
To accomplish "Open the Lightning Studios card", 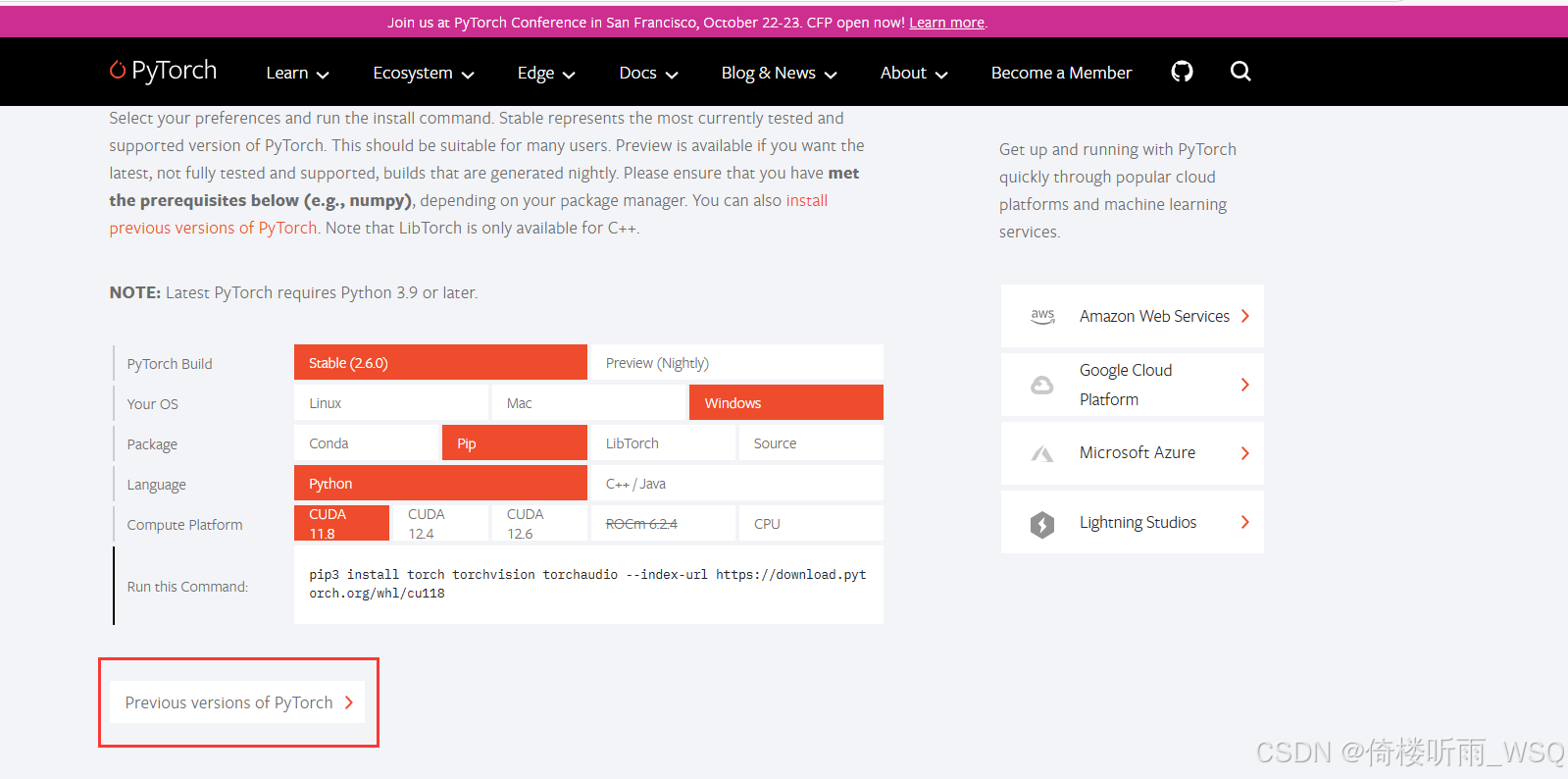I will tap(1133, 522).
